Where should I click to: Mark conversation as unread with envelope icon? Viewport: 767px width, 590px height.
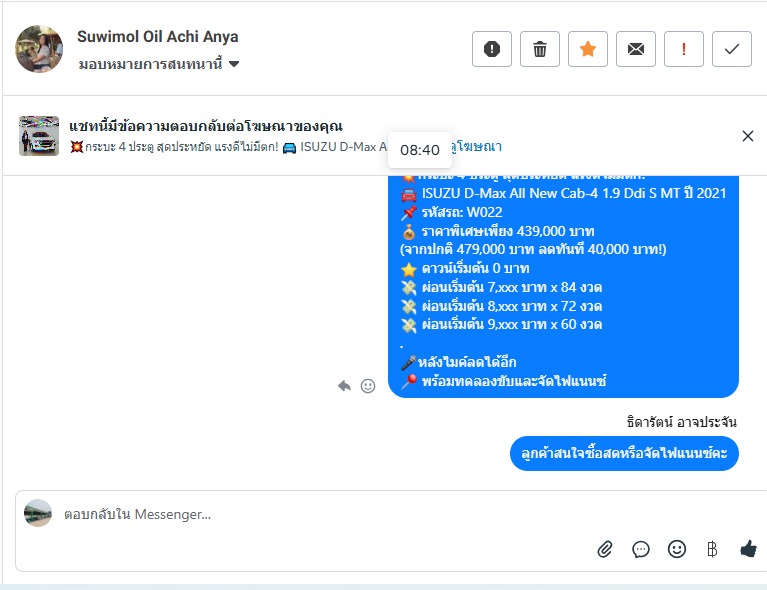pos(635,49)
